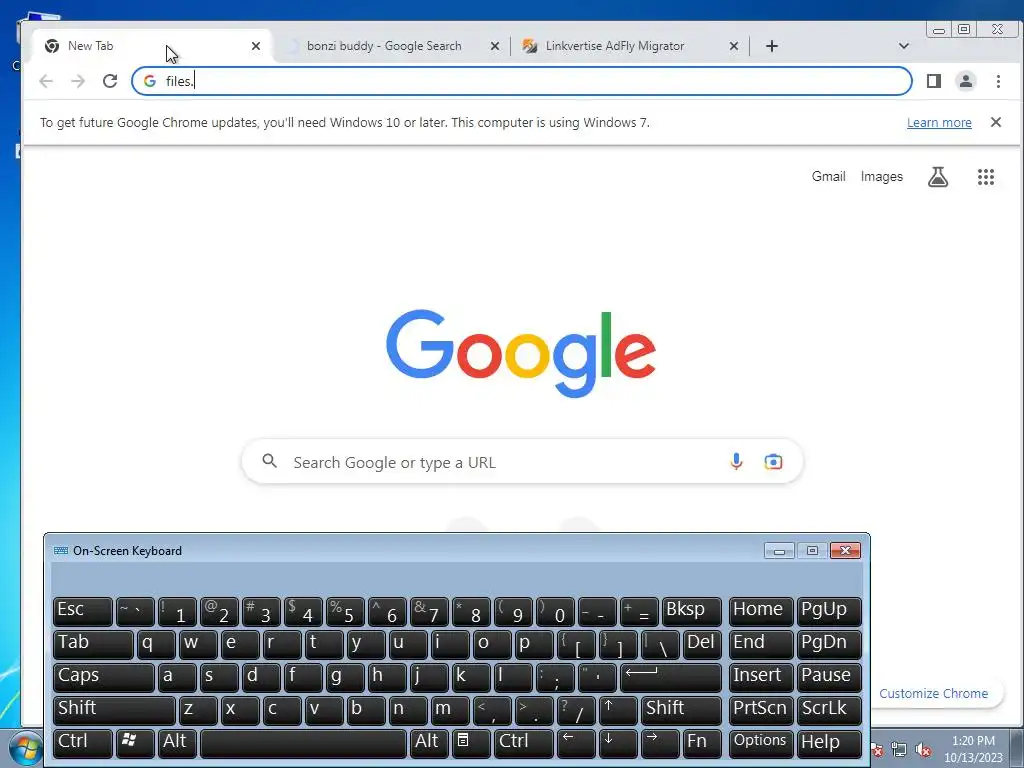This screenshot has height=768, width=1024.
Task: Click the down arrow key on keyboard
Action: 617,743
